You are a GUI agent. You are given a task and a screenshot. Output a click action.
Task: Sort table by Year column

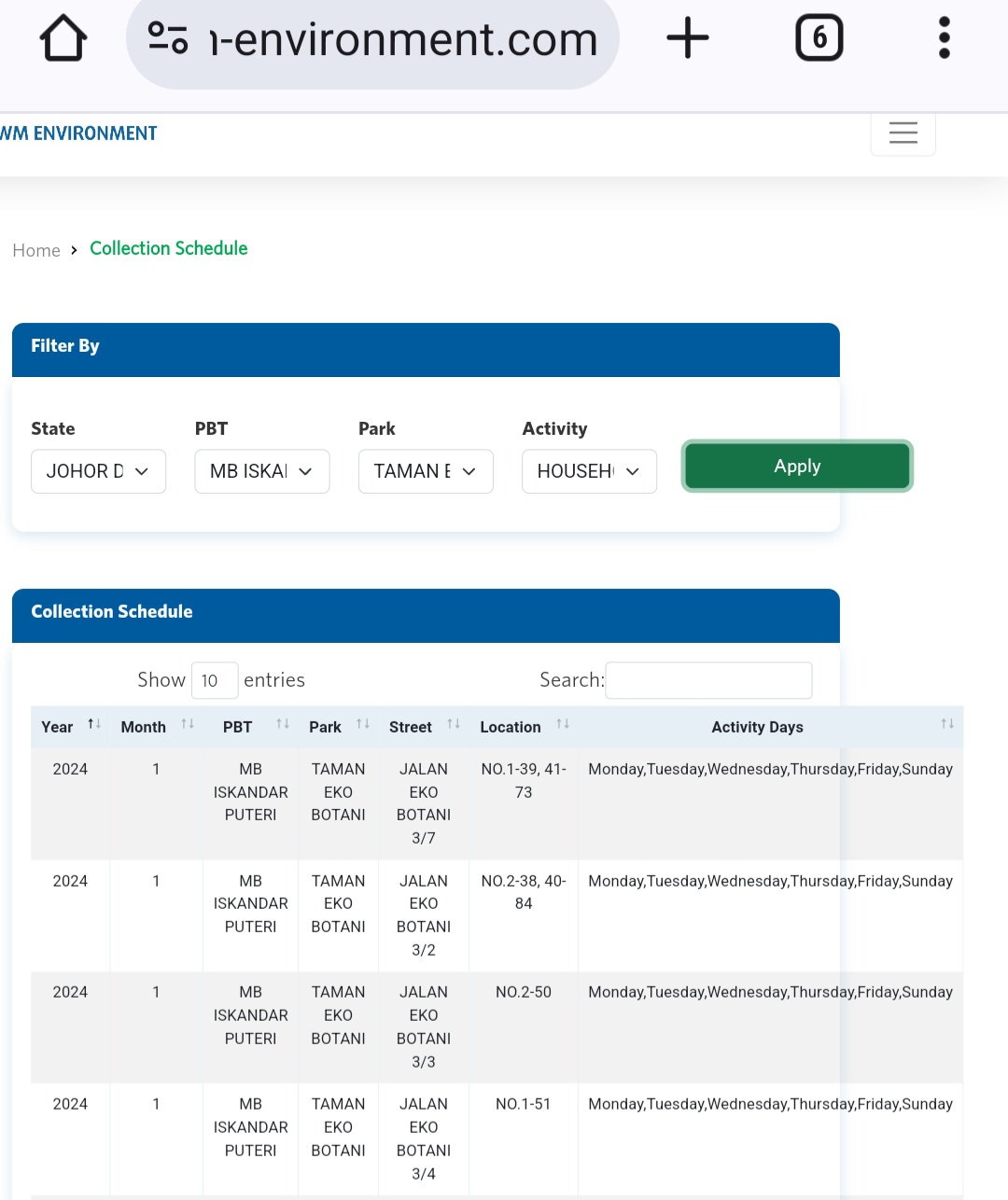(70, 727)
